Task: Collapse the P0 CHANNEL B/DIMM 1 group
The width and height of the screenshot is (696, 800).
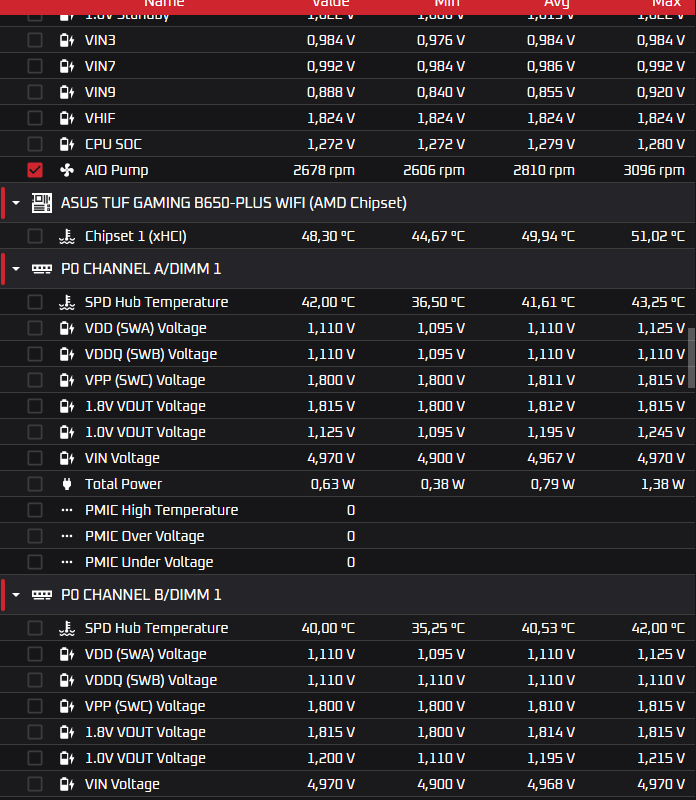Action: 16,595
